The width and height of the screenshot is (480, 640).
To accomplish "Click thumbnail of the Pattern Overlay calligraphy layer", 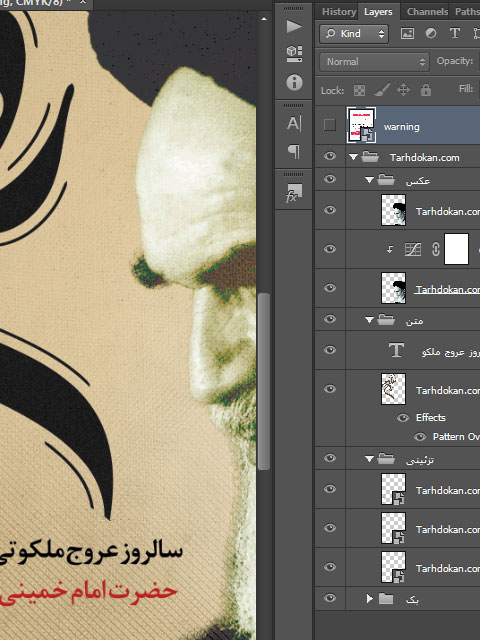I will (x=393, y=389).
